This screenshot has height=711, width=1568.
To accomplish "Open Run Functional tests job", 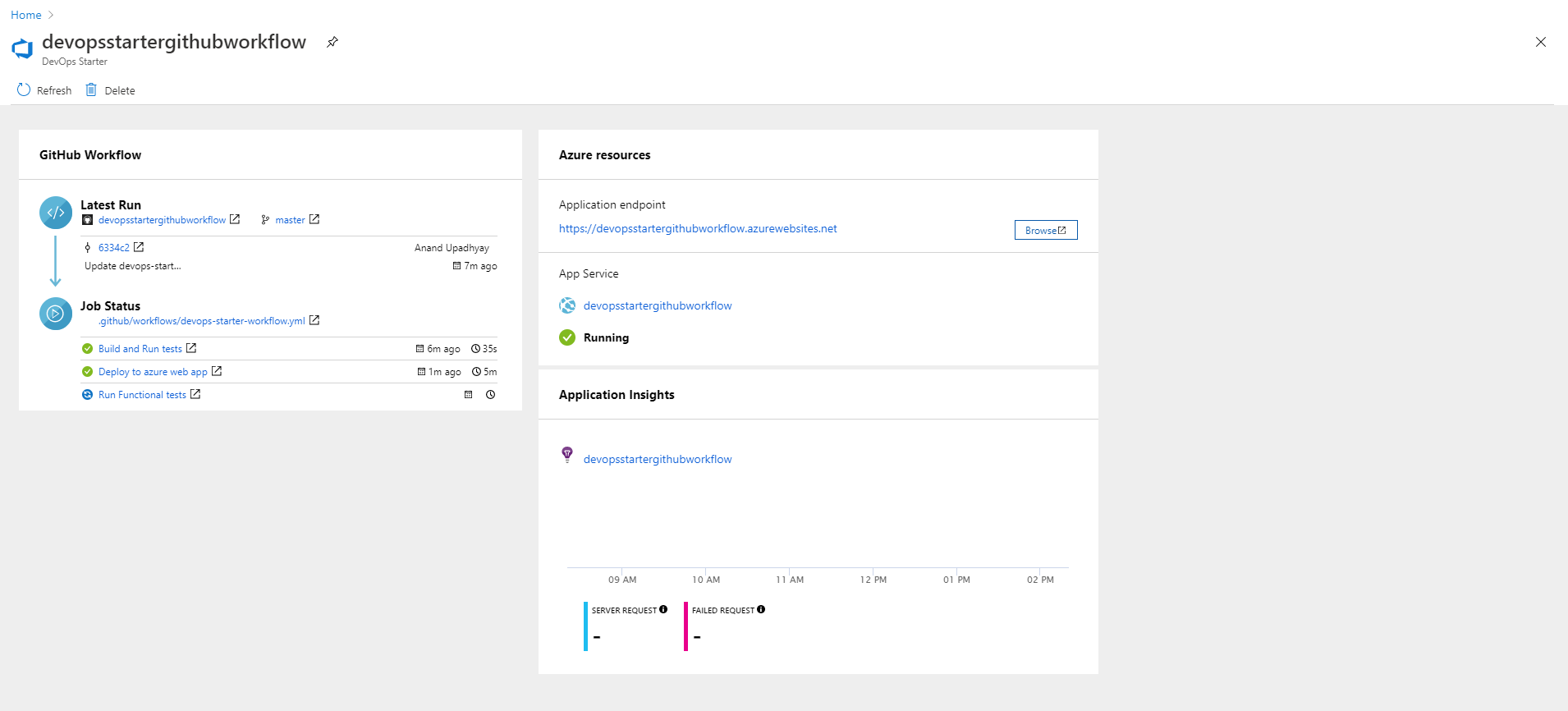I will click(x=142, y=395).
